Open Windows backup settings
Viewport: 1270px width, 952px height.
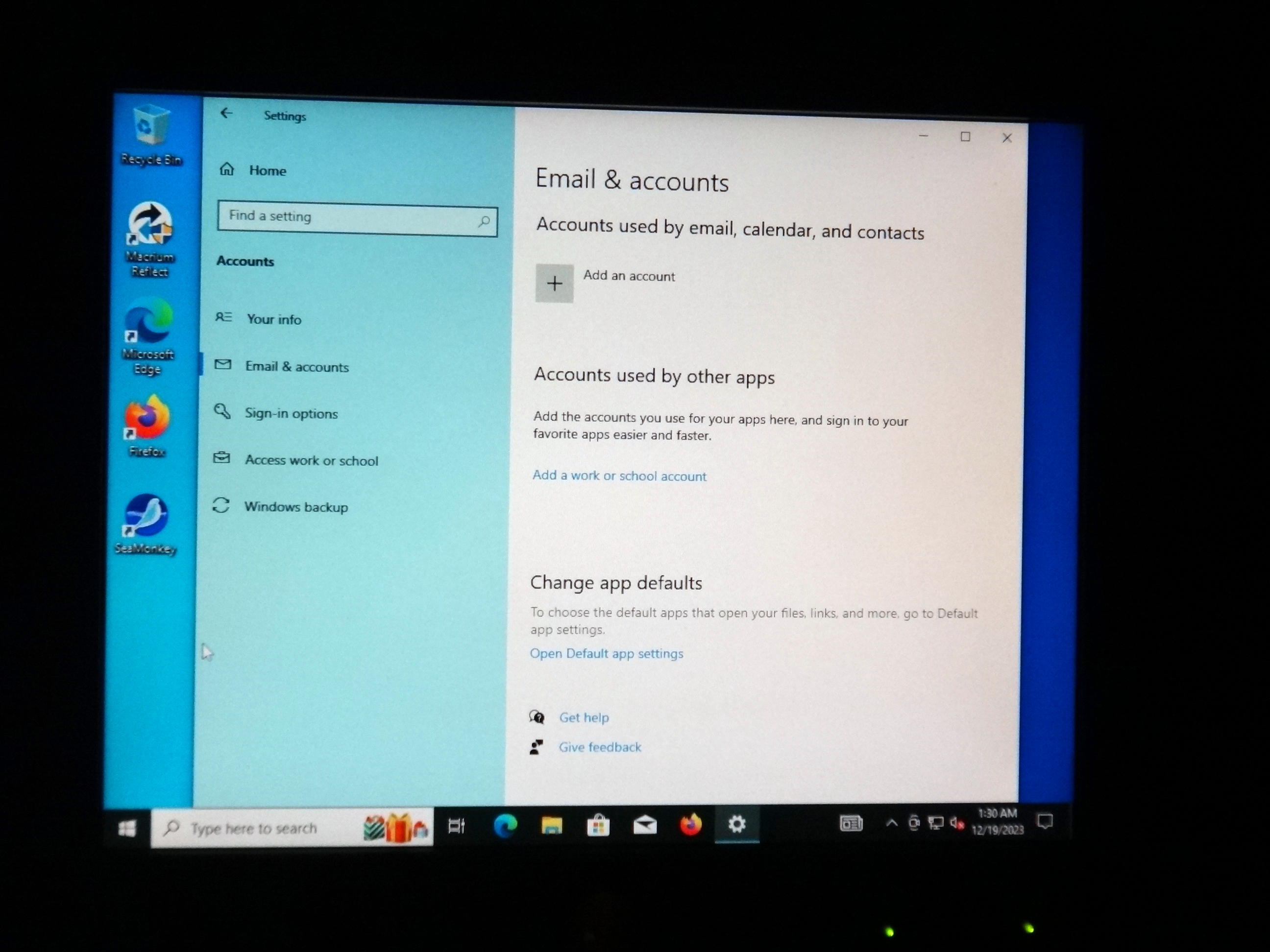coord(280,506)
